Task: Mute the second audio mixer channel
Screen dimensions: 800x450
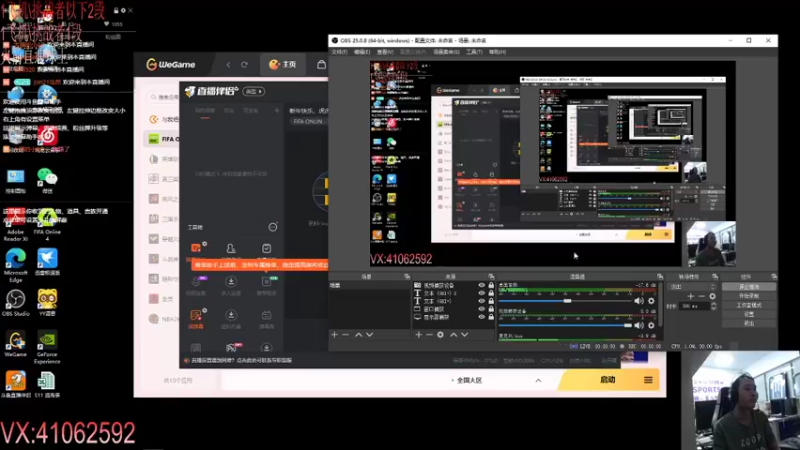Action: (x=639, y=325)
